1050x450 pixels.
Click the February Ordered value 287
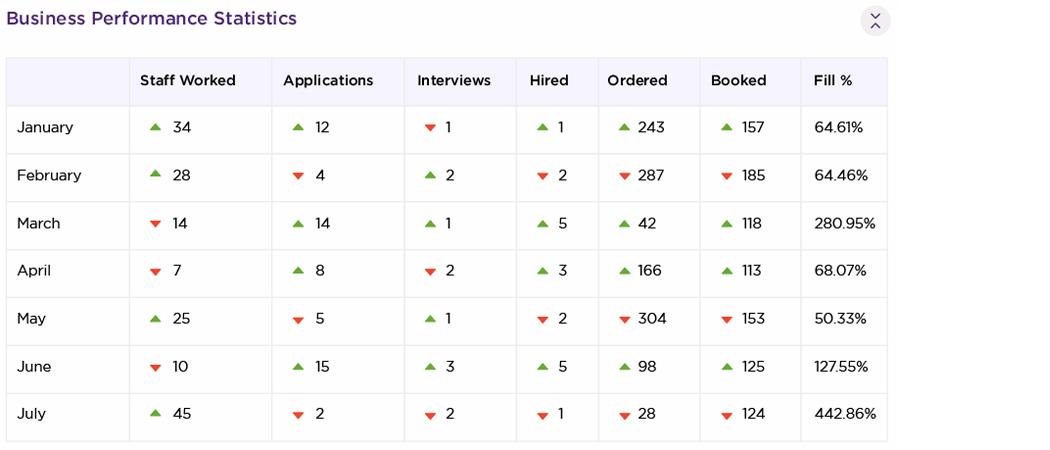click(x=651, y=175)
